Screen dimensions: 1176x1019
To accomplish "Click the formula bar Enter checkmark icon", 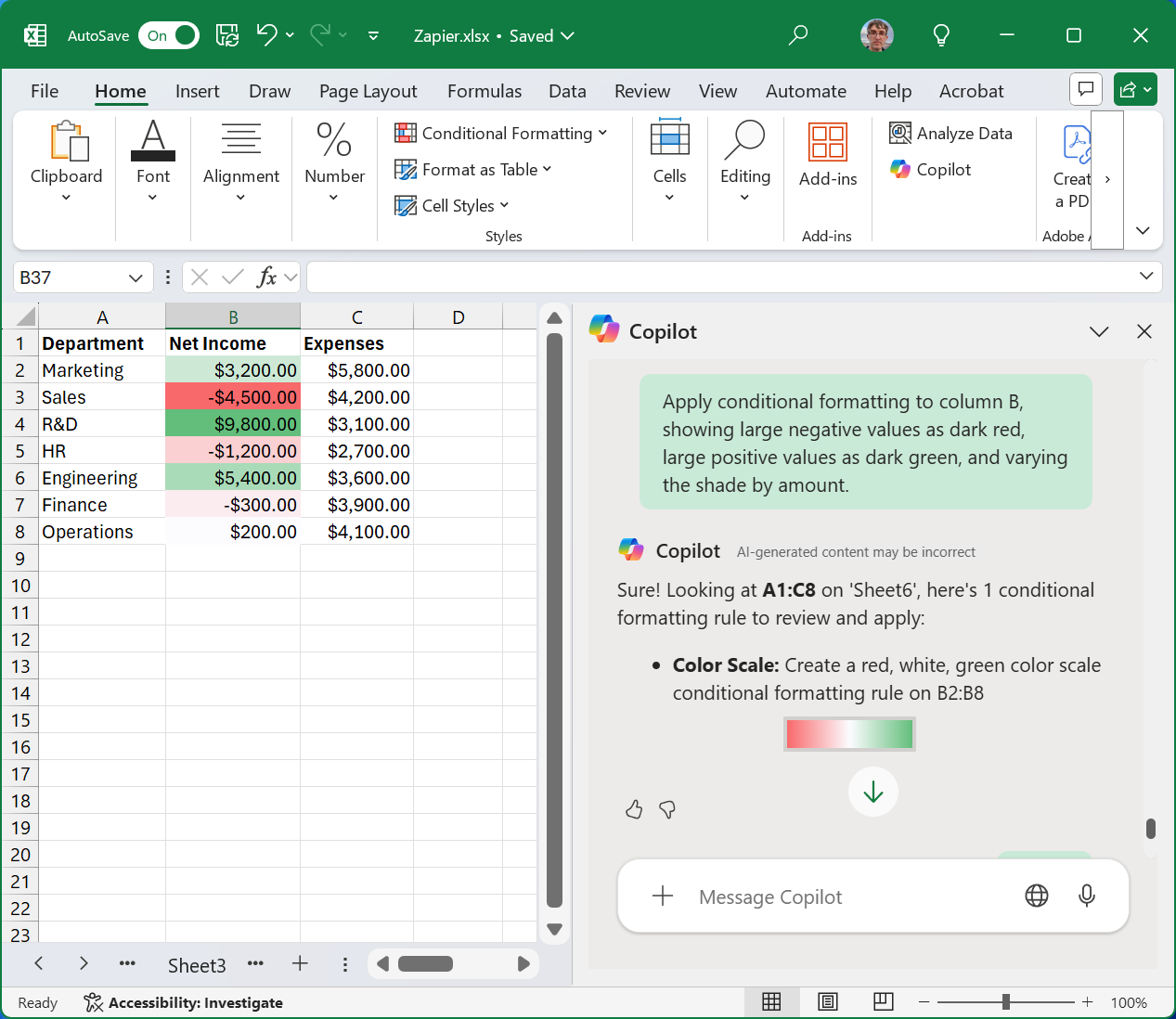I will tap(233, 277).
